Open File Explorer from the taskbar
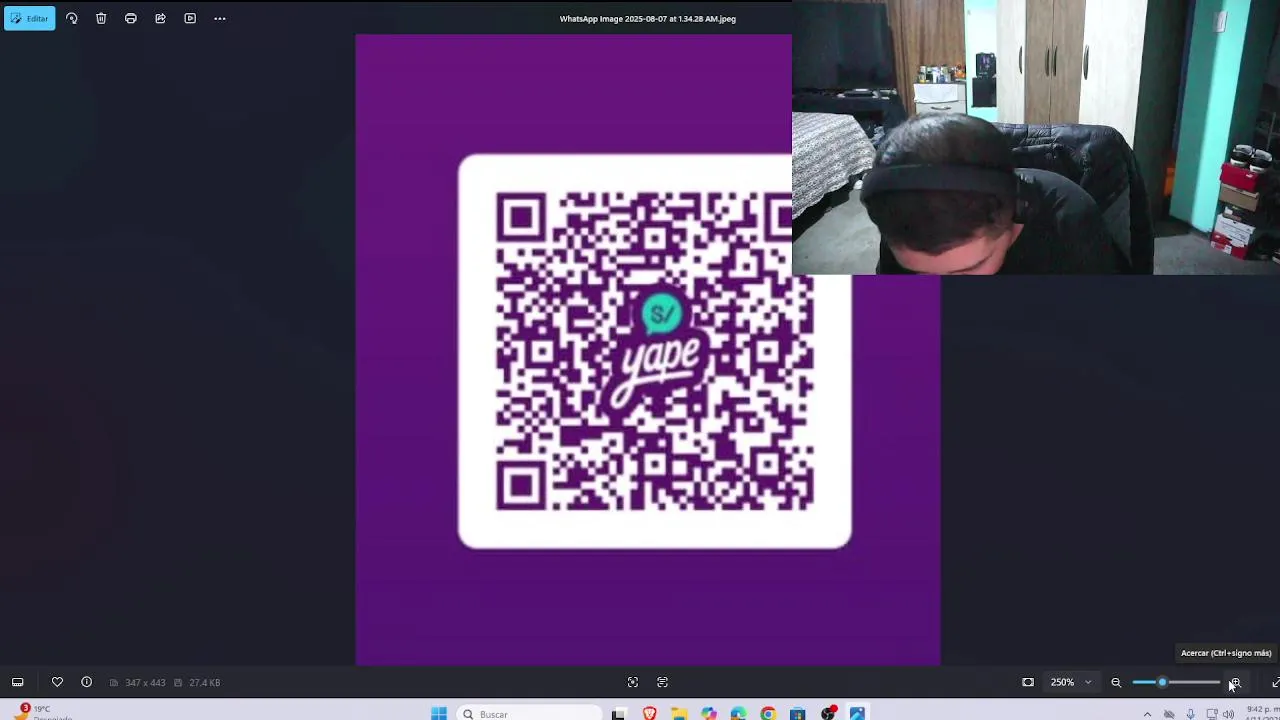1280x720 pixels. point(679,713)
